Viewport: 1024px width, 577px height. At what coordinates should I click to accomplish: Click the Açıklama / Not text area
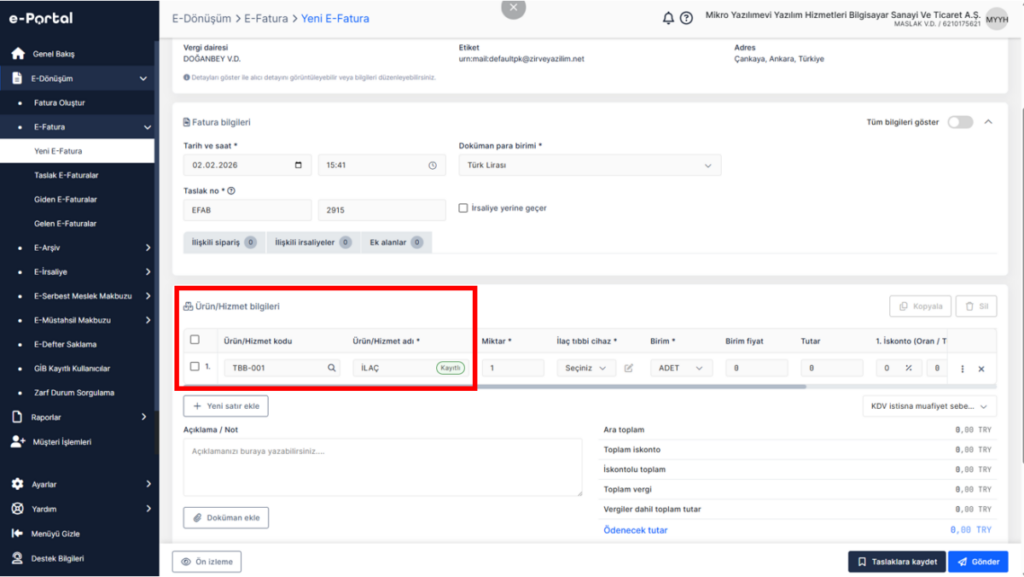[x=383, y=467]
